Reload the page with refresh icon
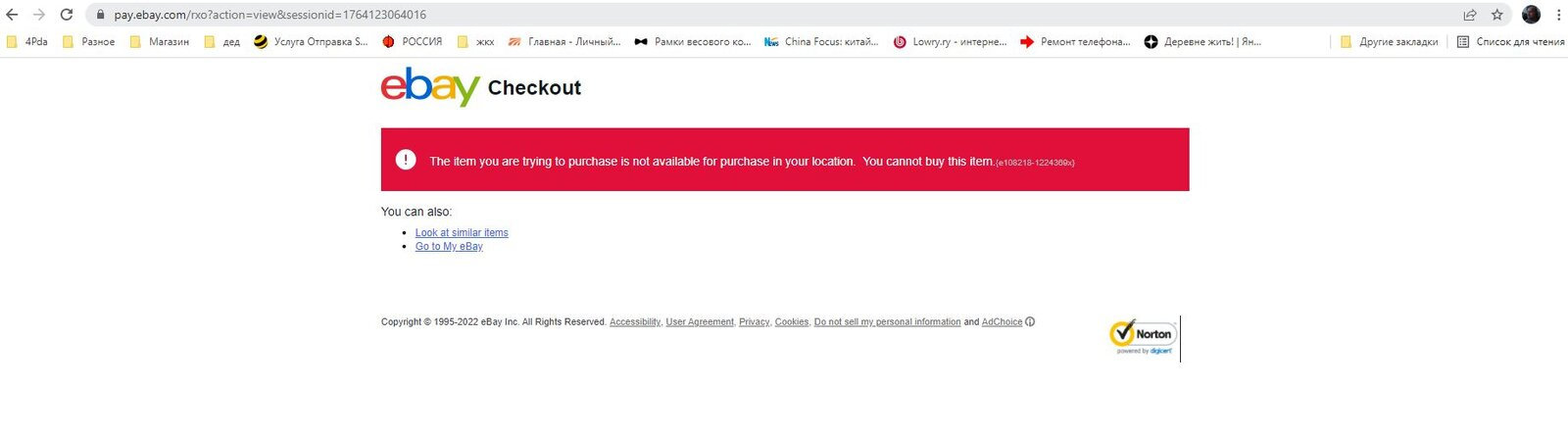Image resolution: width=1568 pixels, height=435 pixels. tap(67, 15)
